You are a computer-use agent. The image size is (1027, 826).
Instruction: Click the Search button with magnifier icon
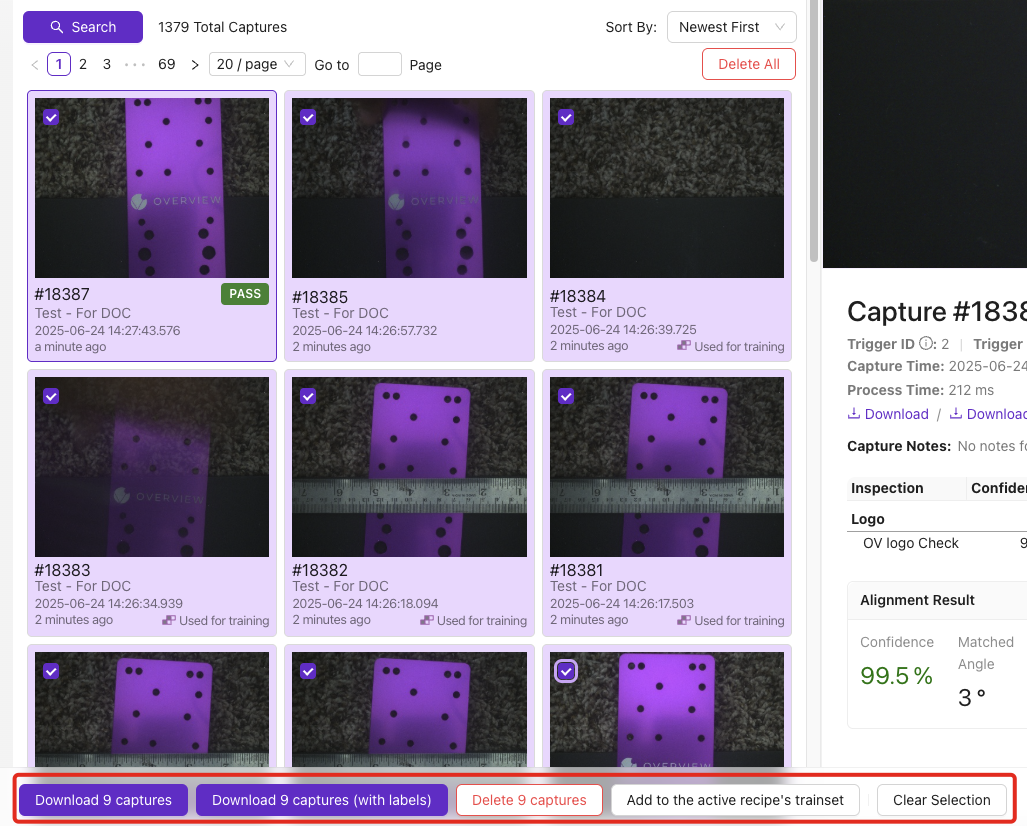coord(83,27)
